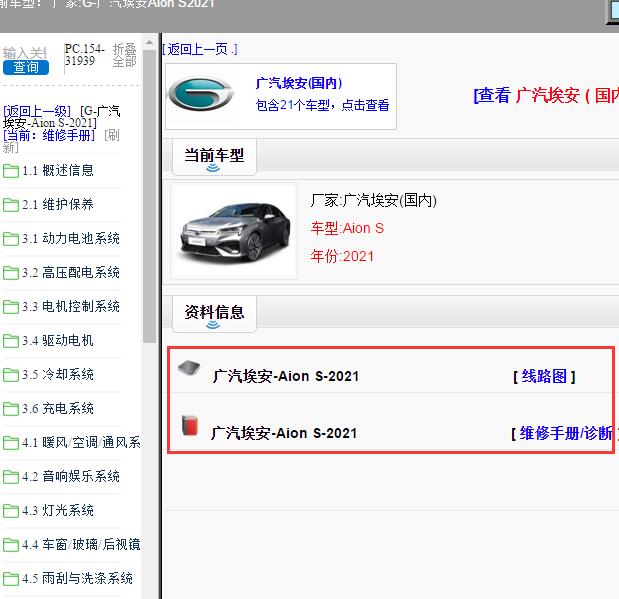
Task: Click G-广汽埃安-Aion S-2021 breadcrumb text
Action: [x=62, y=117]
